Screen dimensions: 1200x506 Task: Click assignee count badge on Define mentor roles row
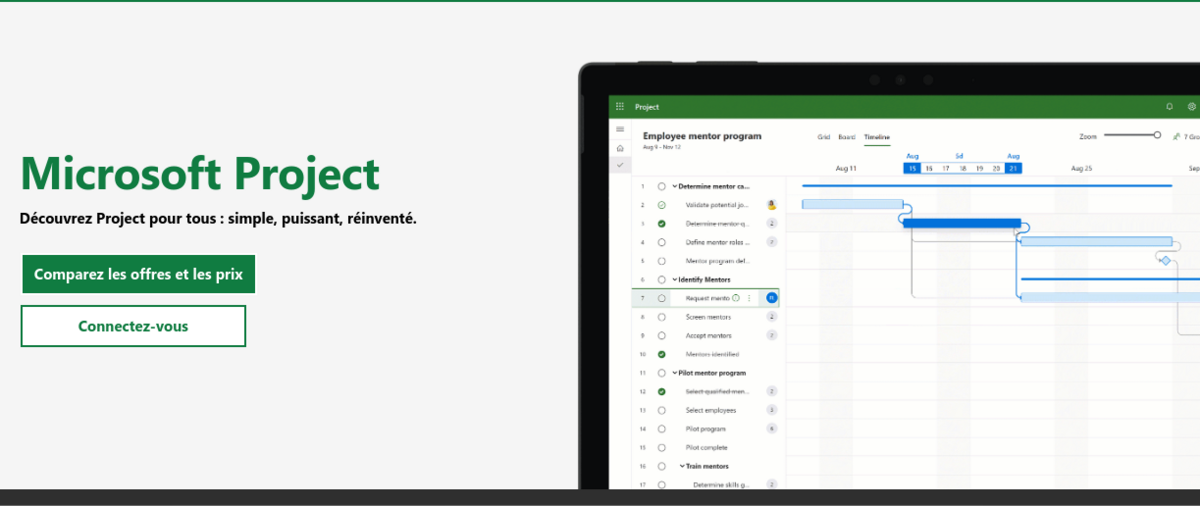[772, 242]
